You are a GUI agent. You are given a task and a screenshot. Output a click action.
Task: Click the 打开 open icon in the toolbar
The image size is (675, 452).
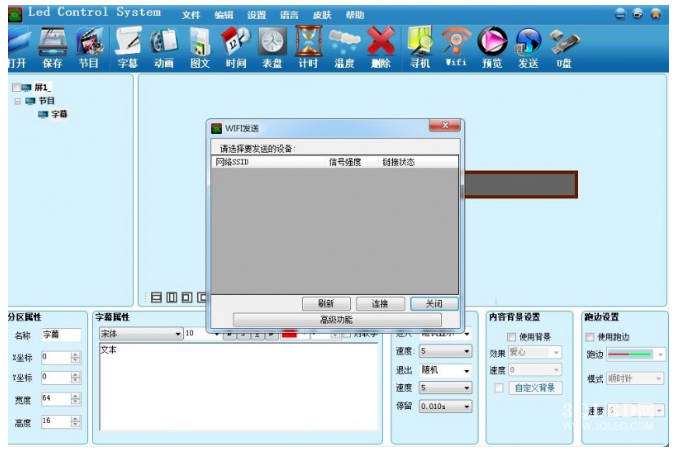tap(17, 47)
